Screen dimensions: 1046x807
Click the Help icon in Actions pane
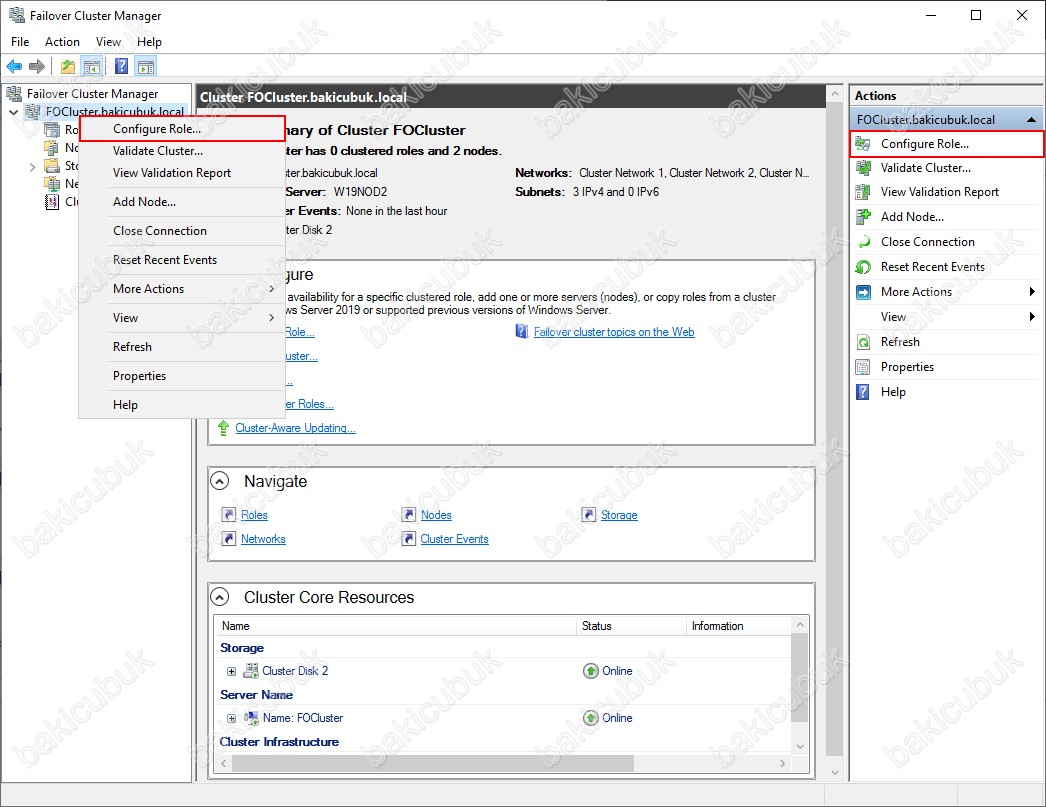pyautogui.click(x=863, y=391)
